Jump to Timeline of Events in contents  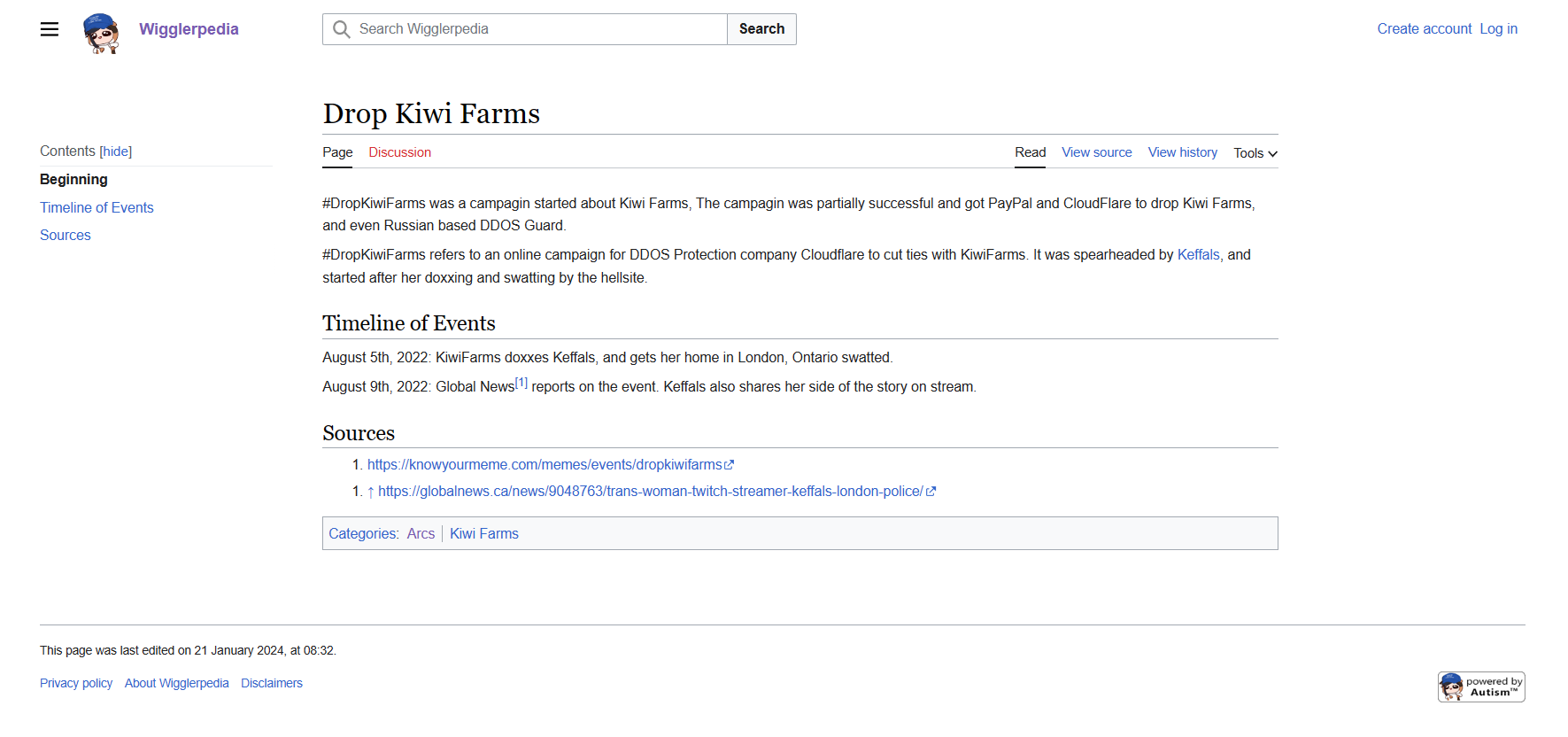coord(97,207)
